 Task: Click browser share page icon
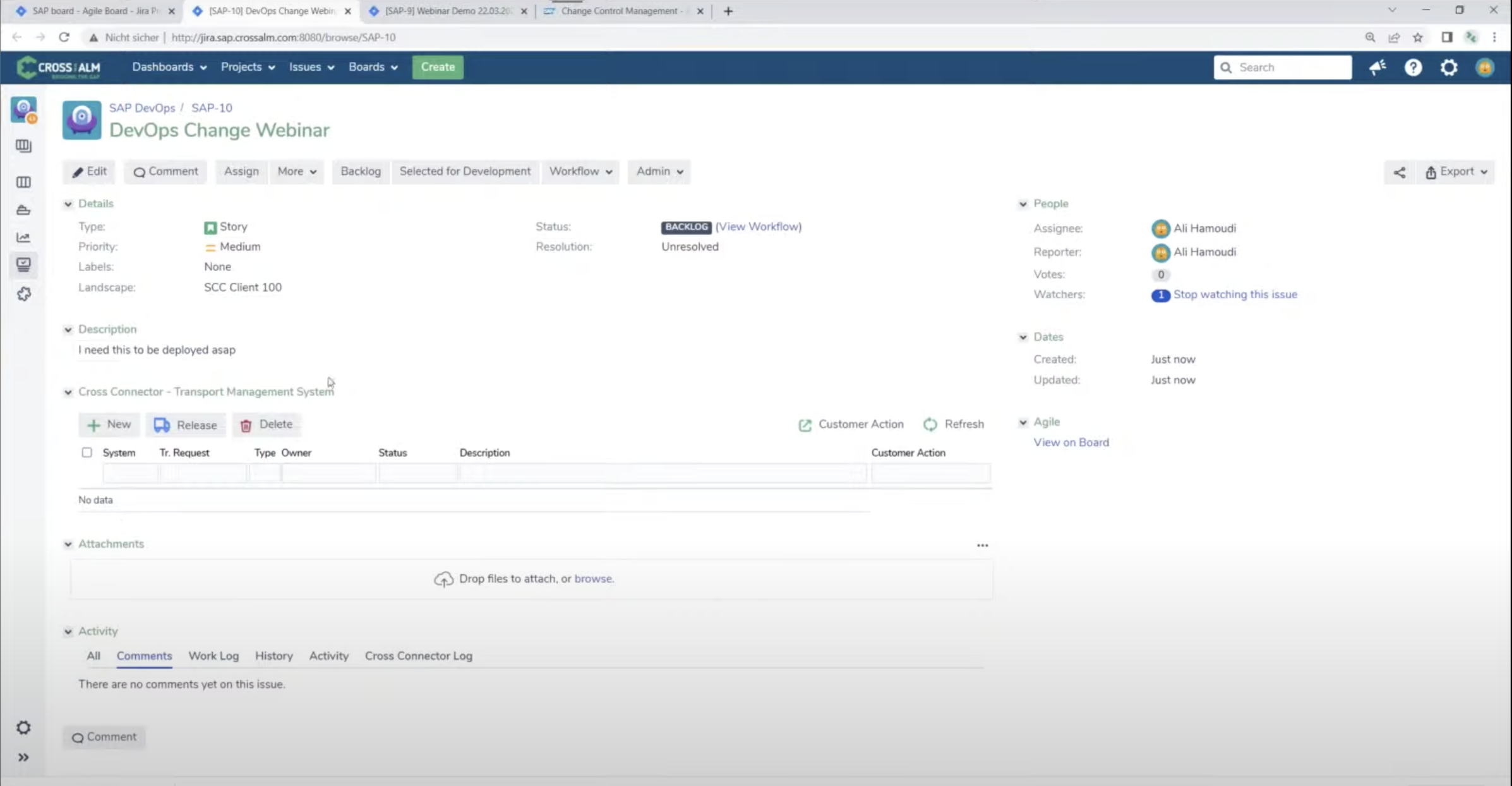point(1394,37)
